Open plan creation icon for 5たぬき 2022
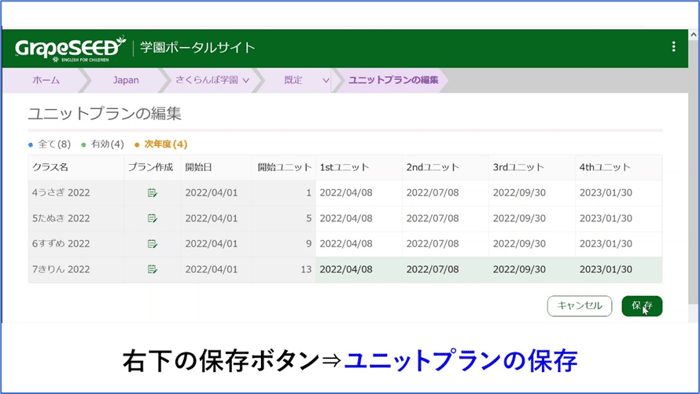This screenshot has width=700, height=394. tap(152, 218)
